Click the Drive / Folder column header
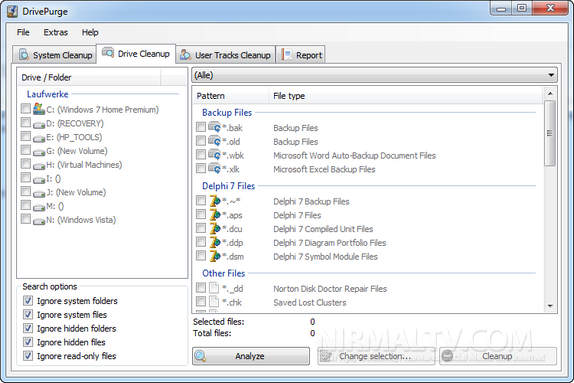Image resolution: width=574 pixels, height=383 pixels. tap(89, 78)
